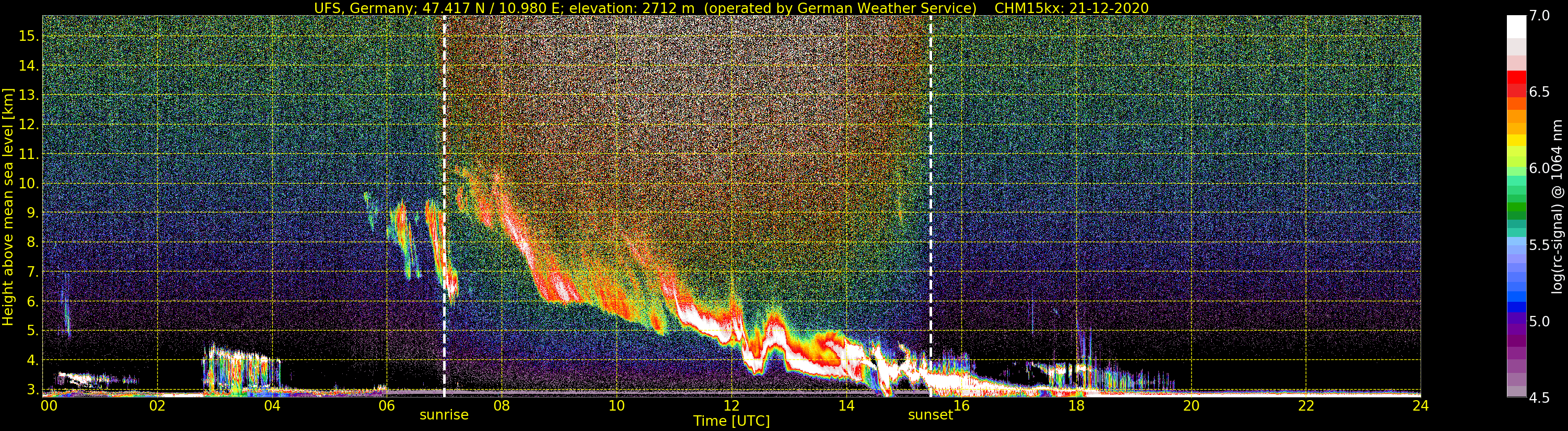This screenshot has width=1568, height=431.
Task: Click time tick label '22'
Action: (x=1306, y=405)
